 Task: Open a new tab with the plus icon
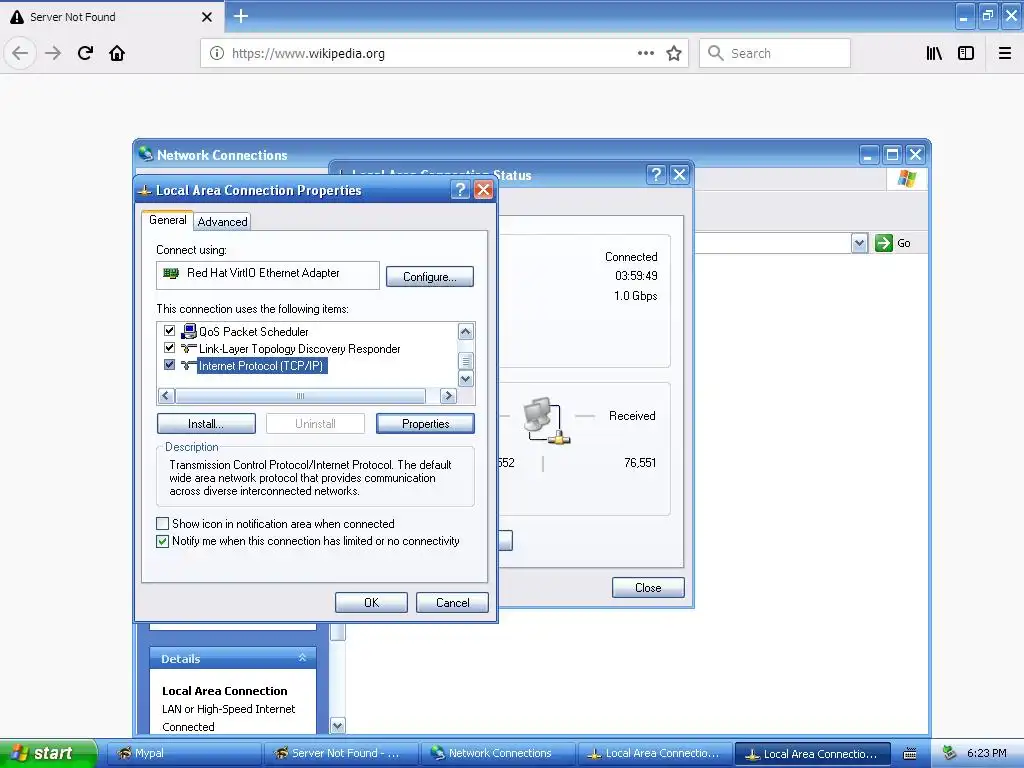click(241, 16)
